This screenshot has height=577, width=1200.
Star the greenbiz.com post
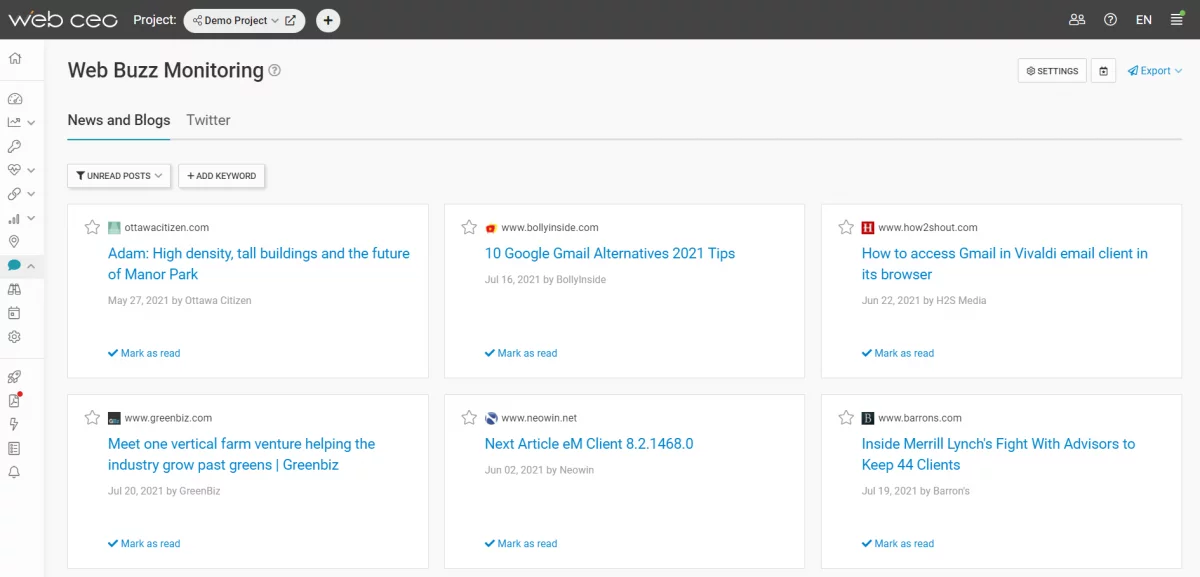click(92, 418)
